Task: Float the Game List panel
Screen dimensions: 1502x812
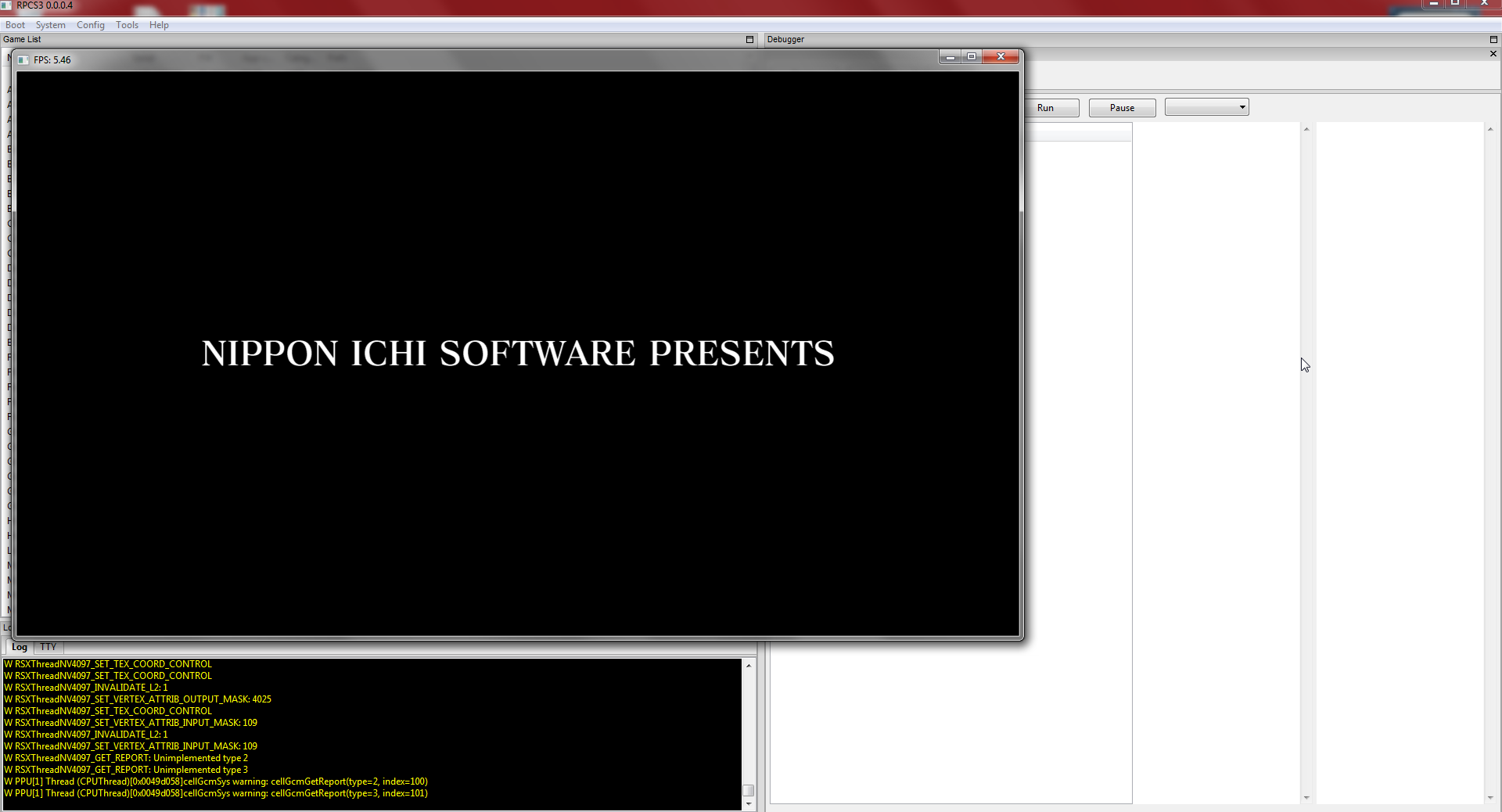Action: 749,39
